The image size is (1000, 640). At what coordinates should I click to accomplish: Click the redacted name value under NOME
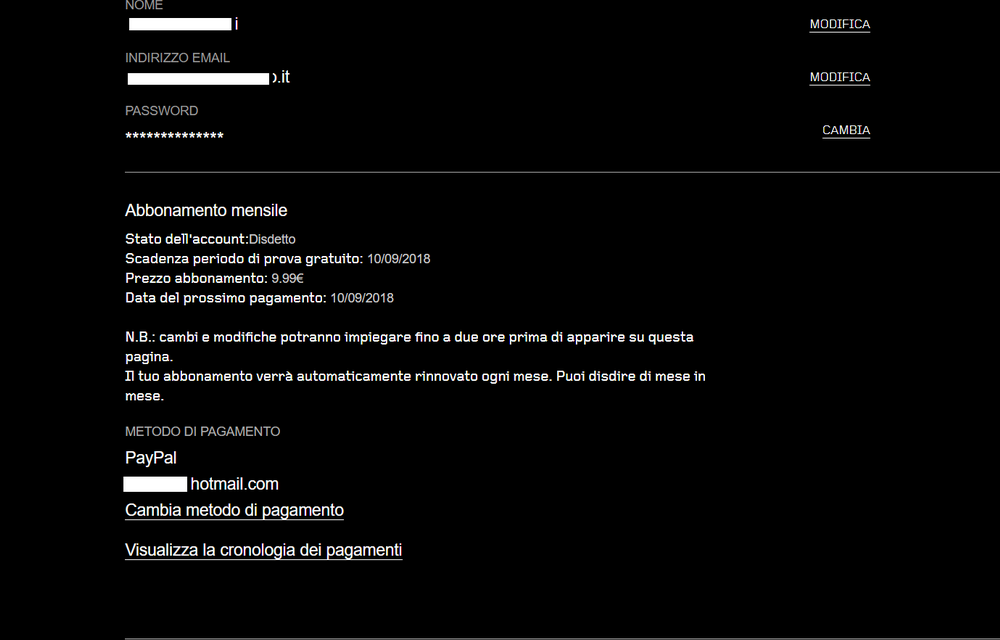tap(183, 24)
